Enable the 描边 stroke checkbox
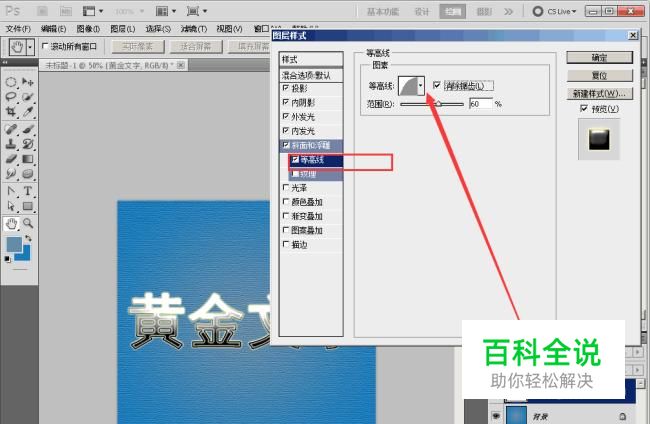Image resolution: width=650 pixels, height=424 pixels. point(286,244)
